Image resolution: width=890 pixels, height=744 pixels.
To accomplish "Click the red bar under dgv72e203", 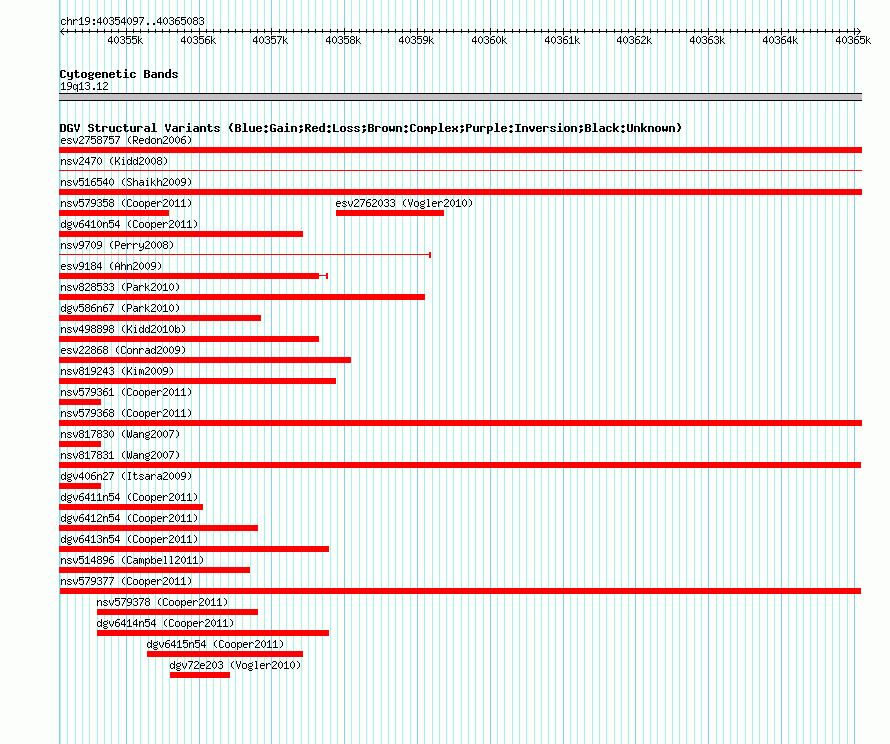I will click(200, 675).
